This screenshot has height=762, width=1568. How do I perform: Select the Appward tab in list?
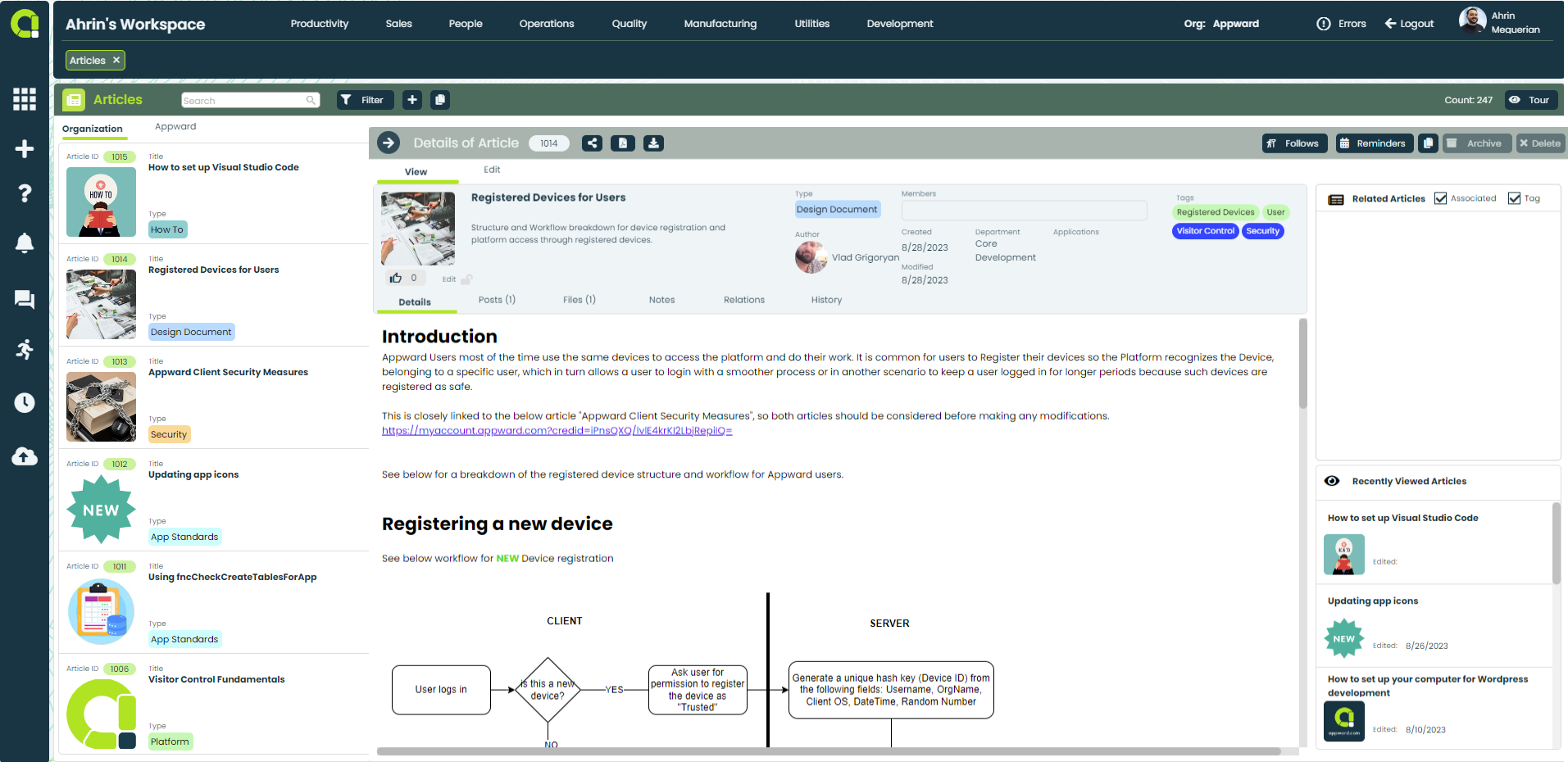coord(175,126)
